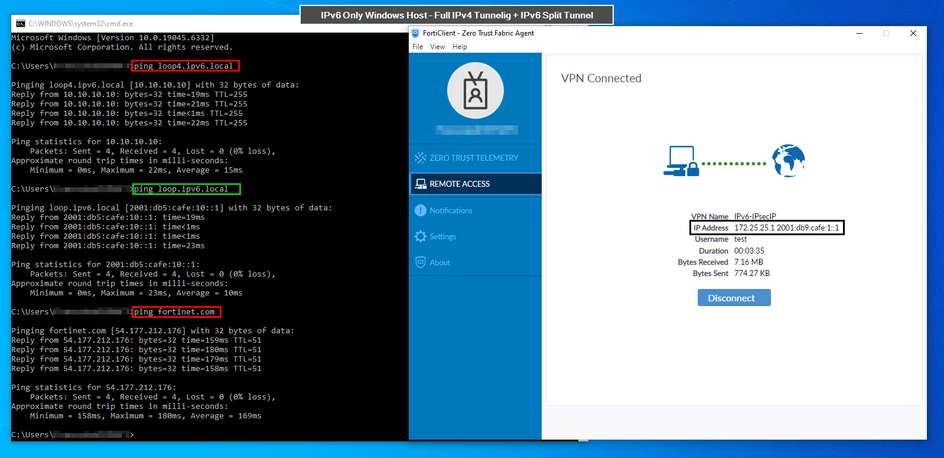Image resolution: width=944 pixels, height=458 pixels.
Task: Click the Settings gear icon
Action: (x=420, y=237)
